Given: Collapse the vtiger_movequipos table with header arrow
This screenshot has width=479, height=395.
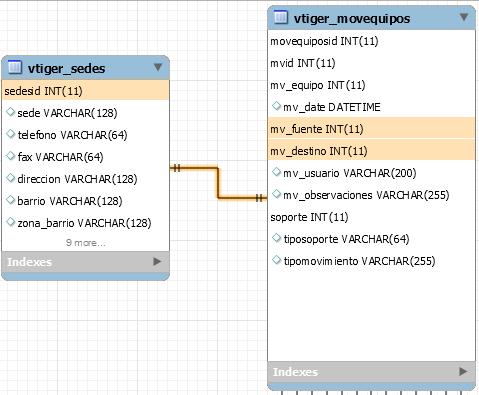Looking at the screenshot, I should tap(464, 17).
